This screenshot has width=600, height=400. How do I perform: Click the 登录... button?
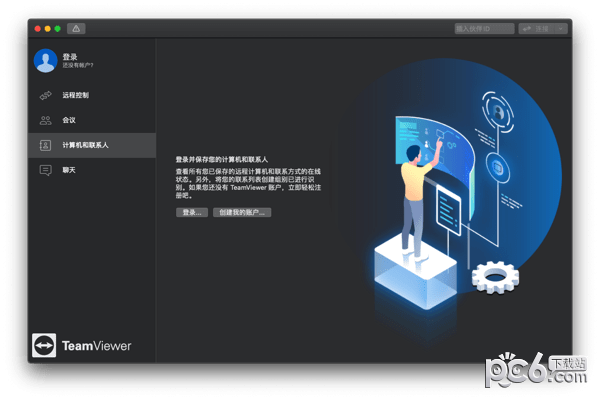click(x=192, y=212)
